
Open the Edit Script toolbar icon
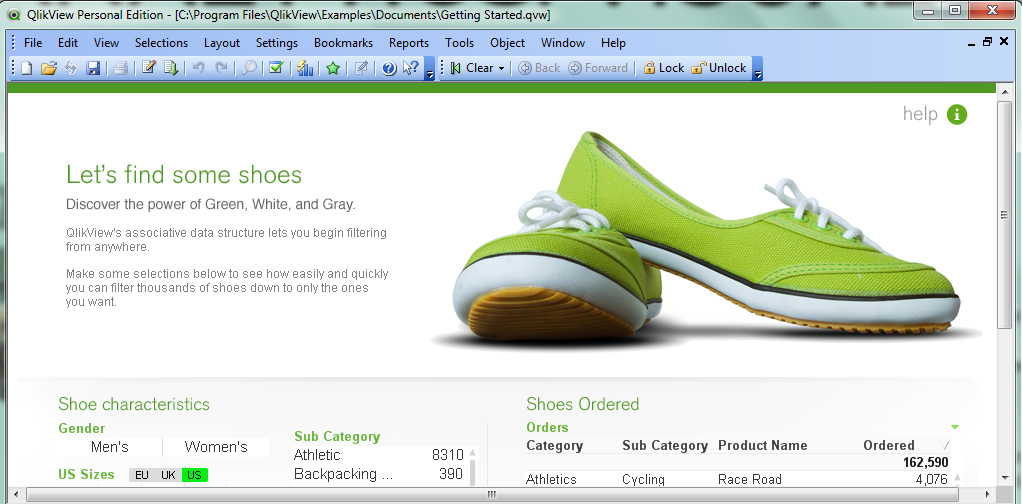149,67
